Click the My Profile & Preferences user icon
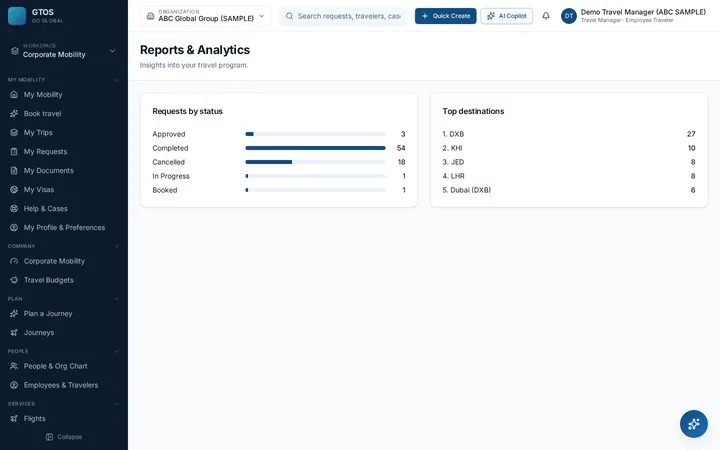Screen dimensions: 720x450 14,227
